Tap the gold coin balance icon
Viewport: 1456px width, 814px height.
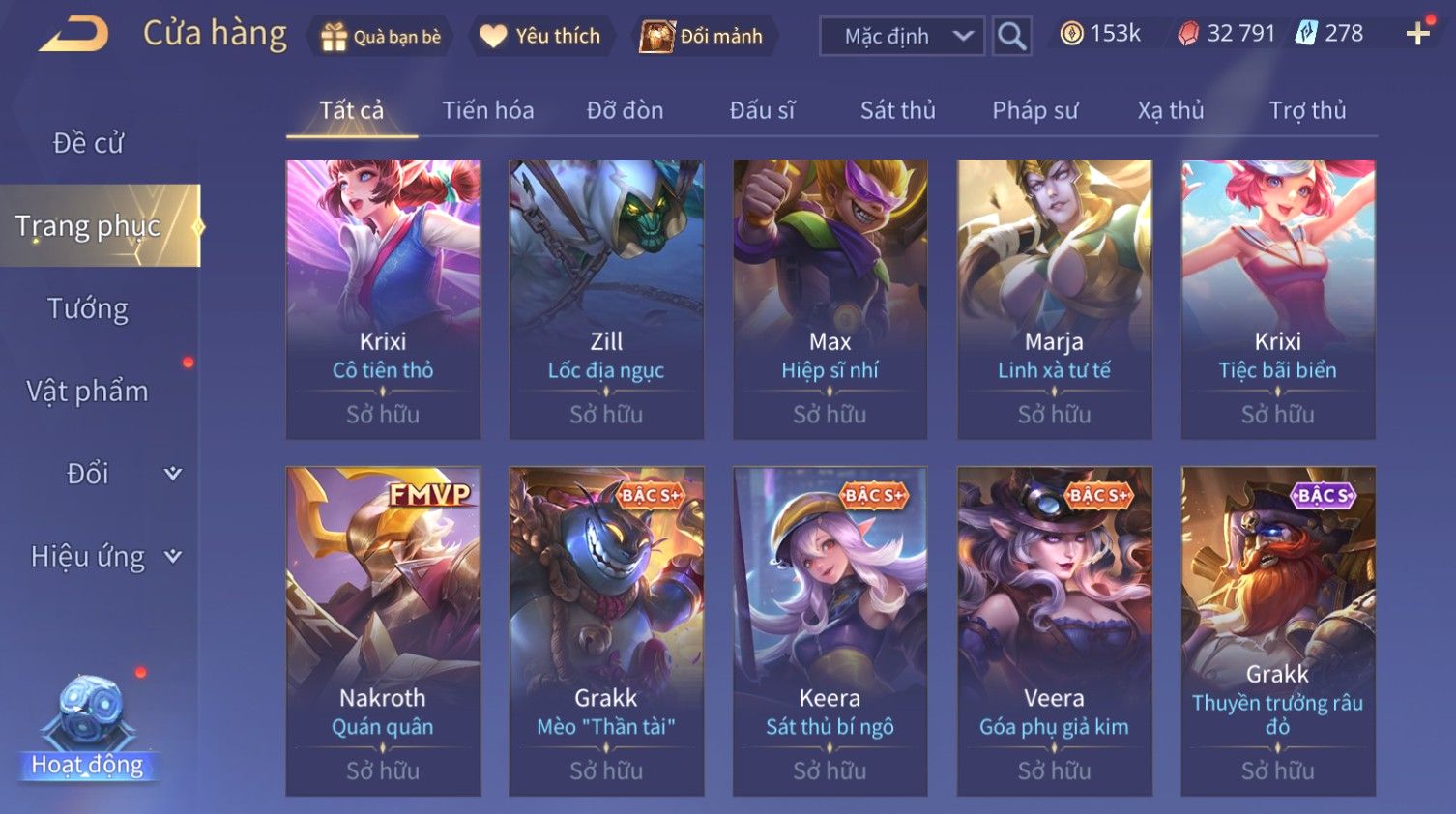[x=1071, y=34]
